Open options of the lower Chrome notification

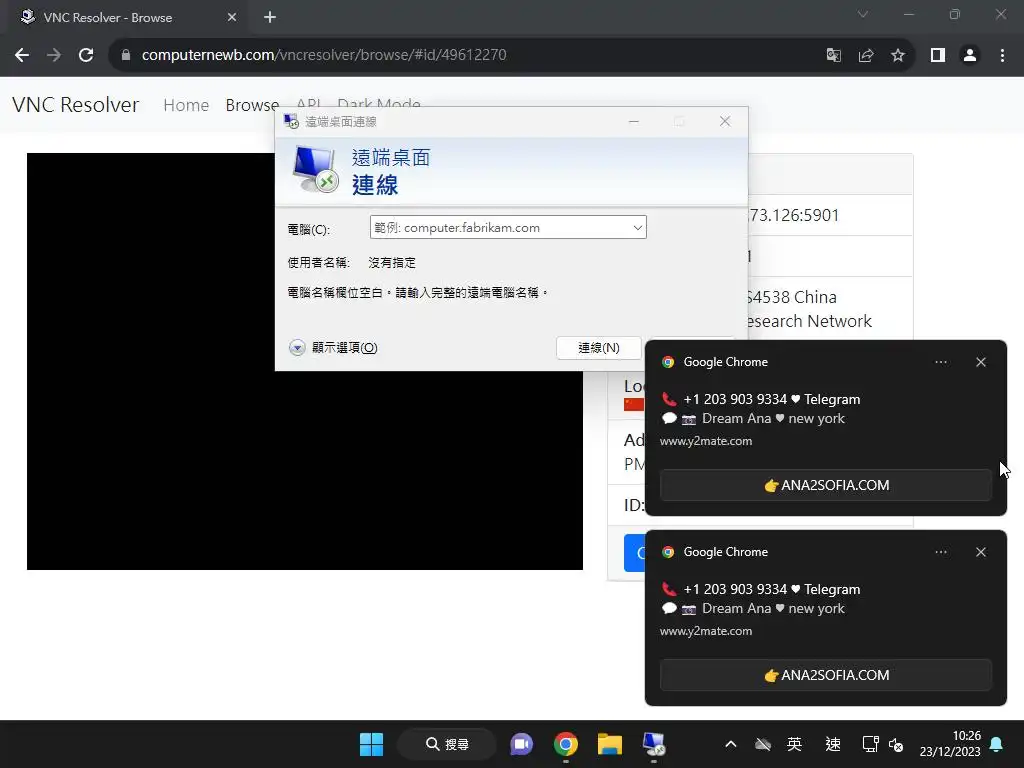[x=941, y=552]
